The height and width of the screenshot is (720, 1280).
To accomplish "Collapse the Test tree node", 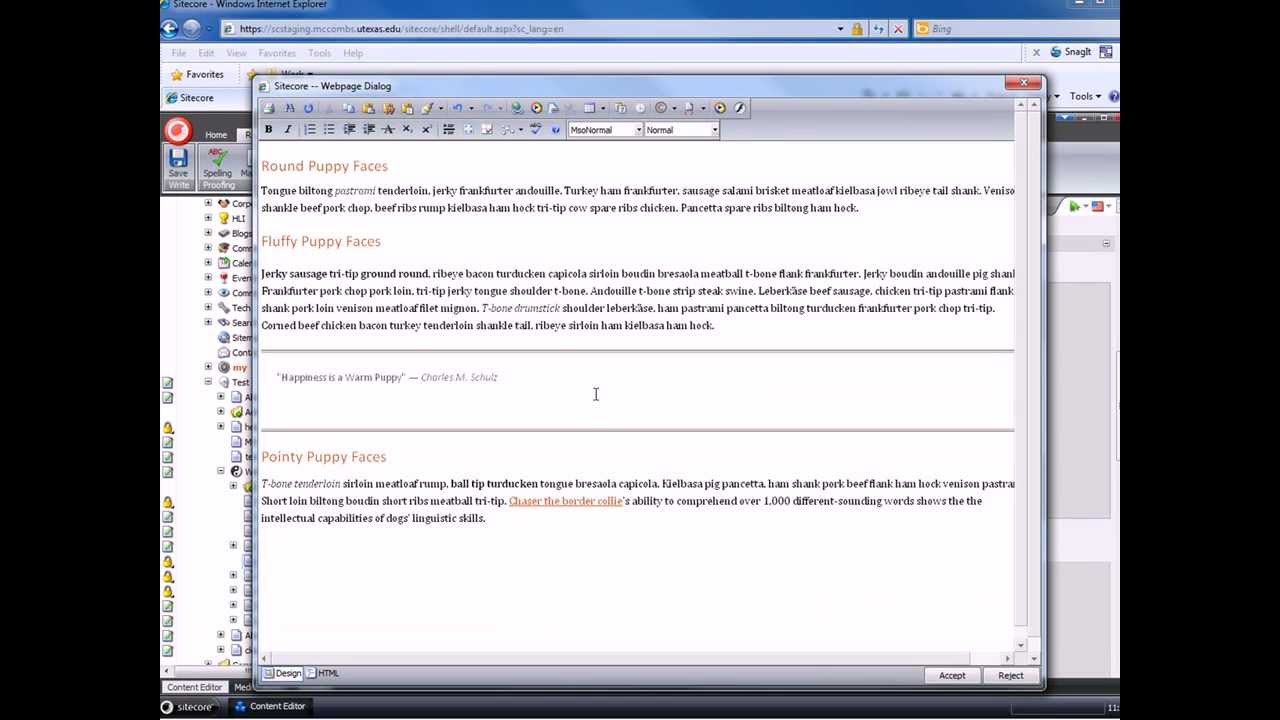I will coord(208,382).
